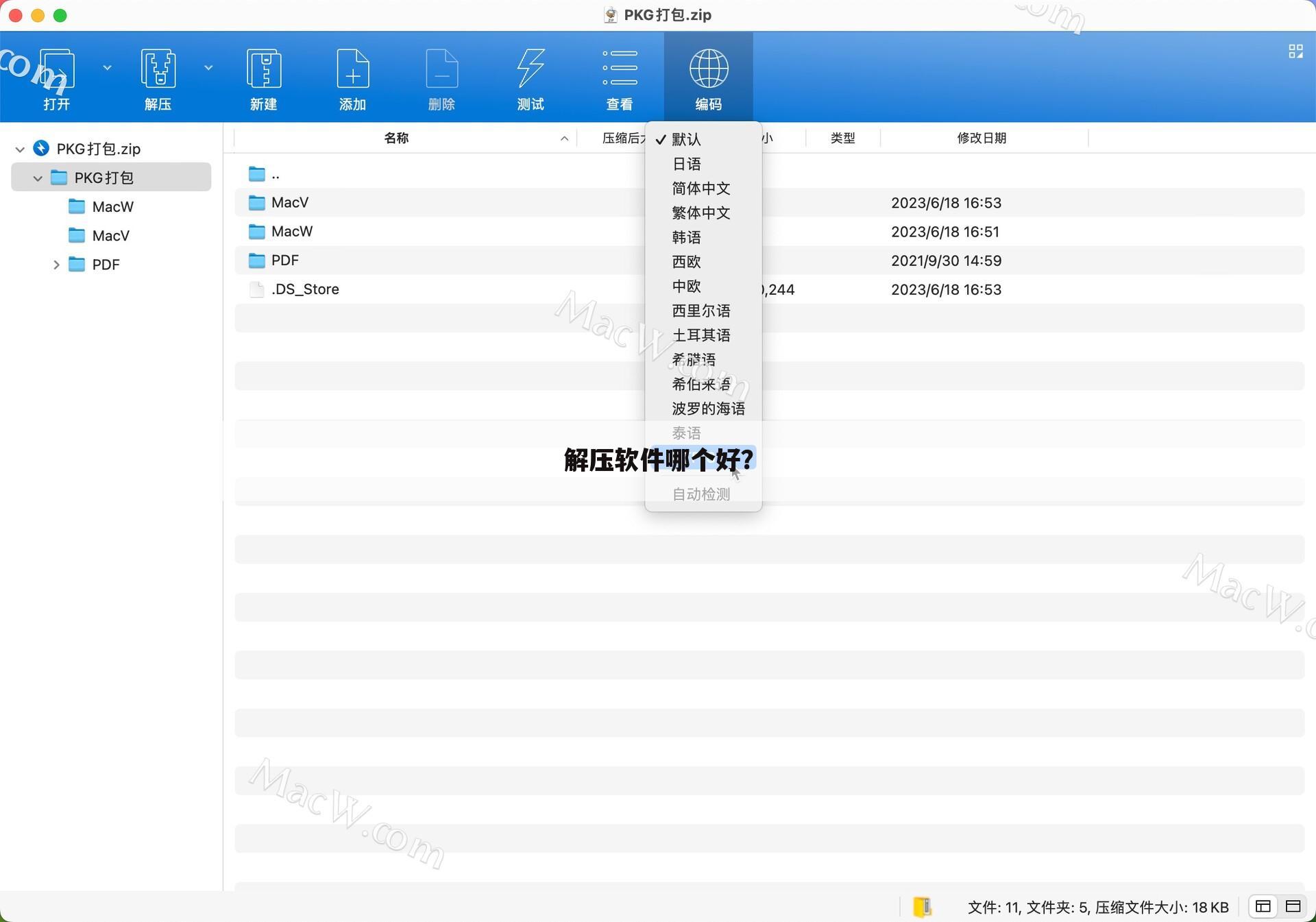Expand the PDF folder in sidebar

(x=56, y=265)
